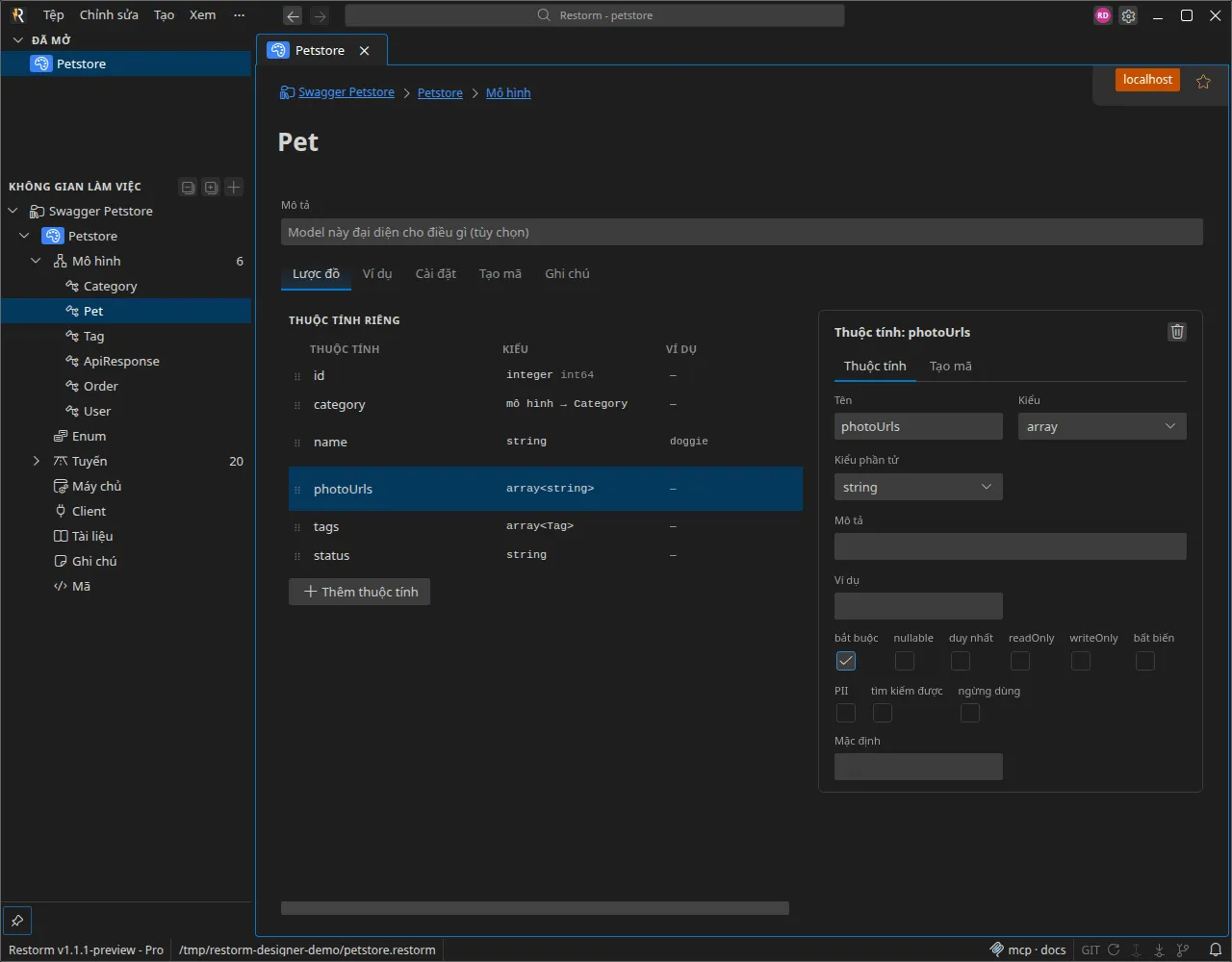
Task: Click the Swagger Petstore breadcrumb icon
Action: (287, 92)
